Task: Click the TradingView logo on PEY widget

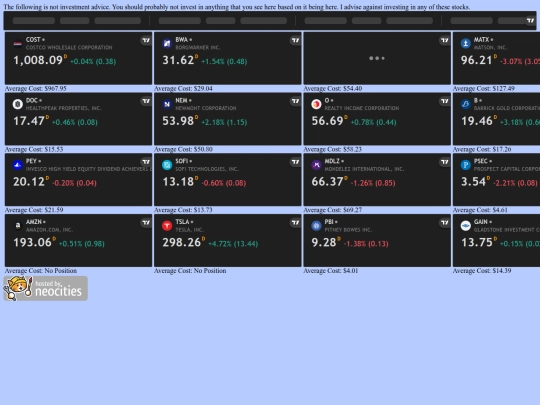Action: click(x=146, y=162)
